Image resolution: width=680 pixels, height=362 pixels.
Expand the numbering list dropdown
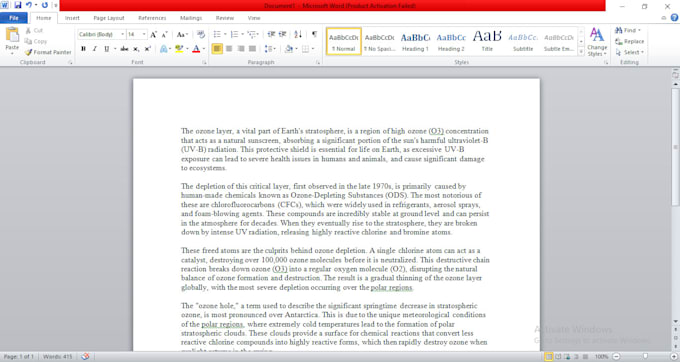click(242, 34)
